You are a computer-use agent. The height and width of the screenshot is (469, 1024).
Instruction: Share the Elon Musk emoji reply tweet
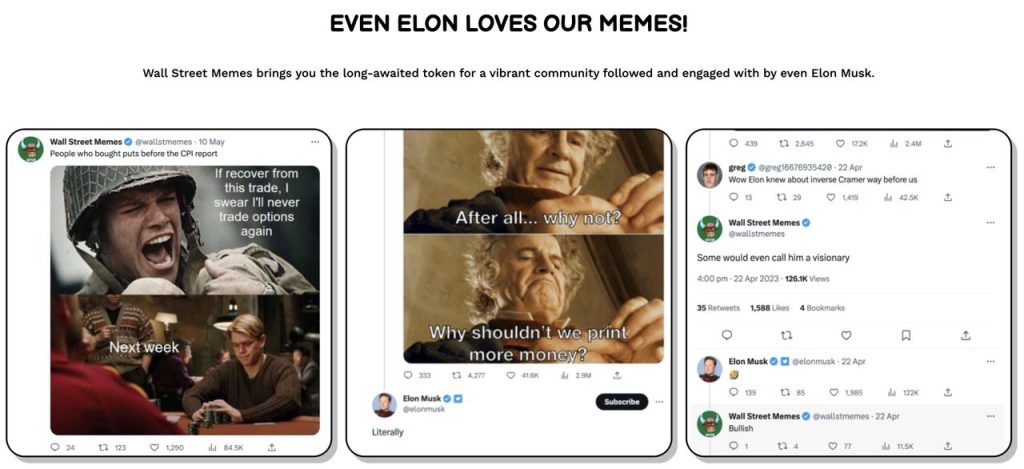point(966,392)
